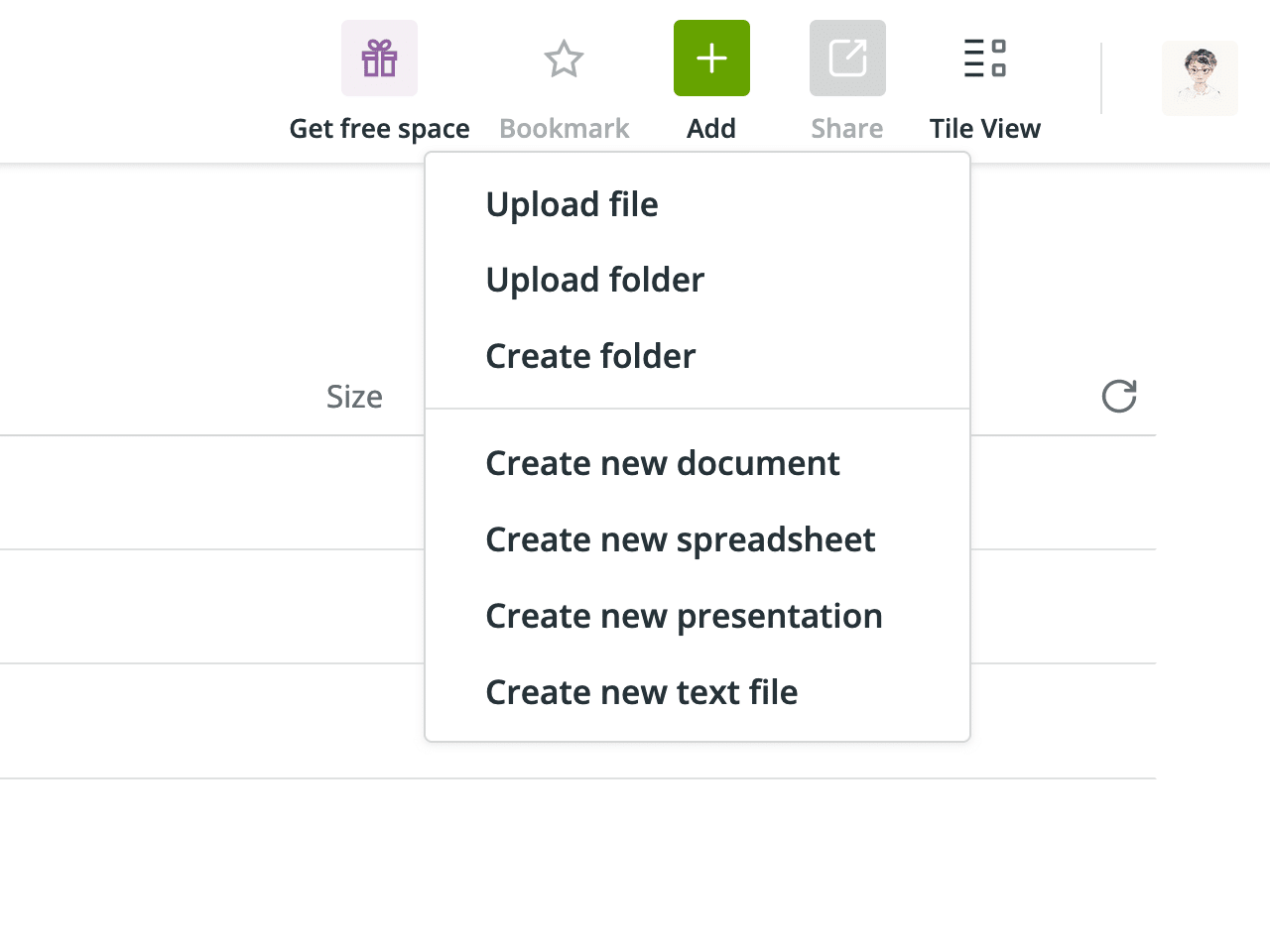Click the Get free space label
This screenshot has height=952, width=1270.
click(x=379, y=129)
